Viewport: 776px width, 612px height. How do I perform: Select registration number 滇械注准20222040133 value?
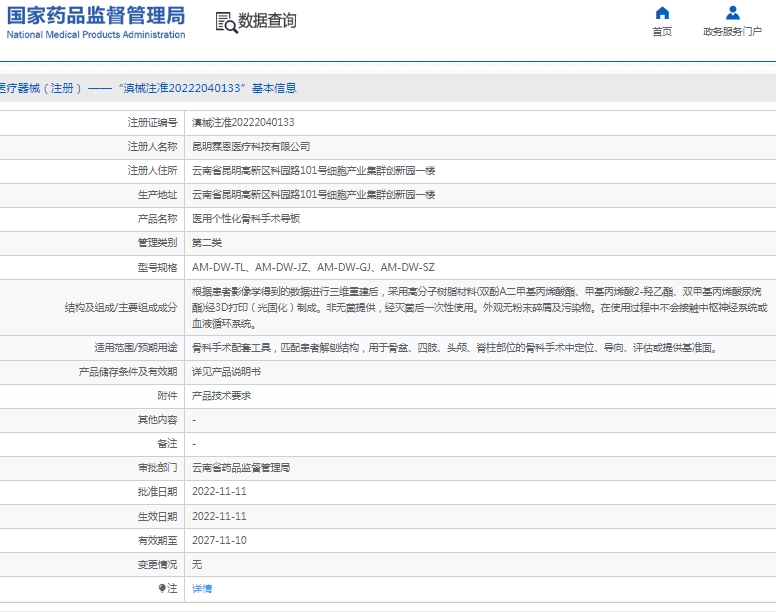(x=243, y=122)
